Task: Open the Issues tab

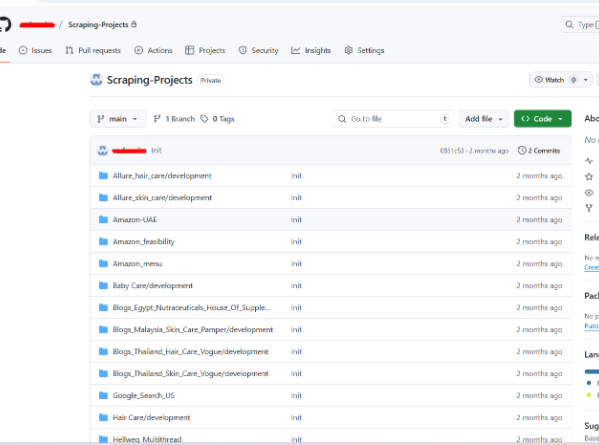Action: [x=35, y=50]
